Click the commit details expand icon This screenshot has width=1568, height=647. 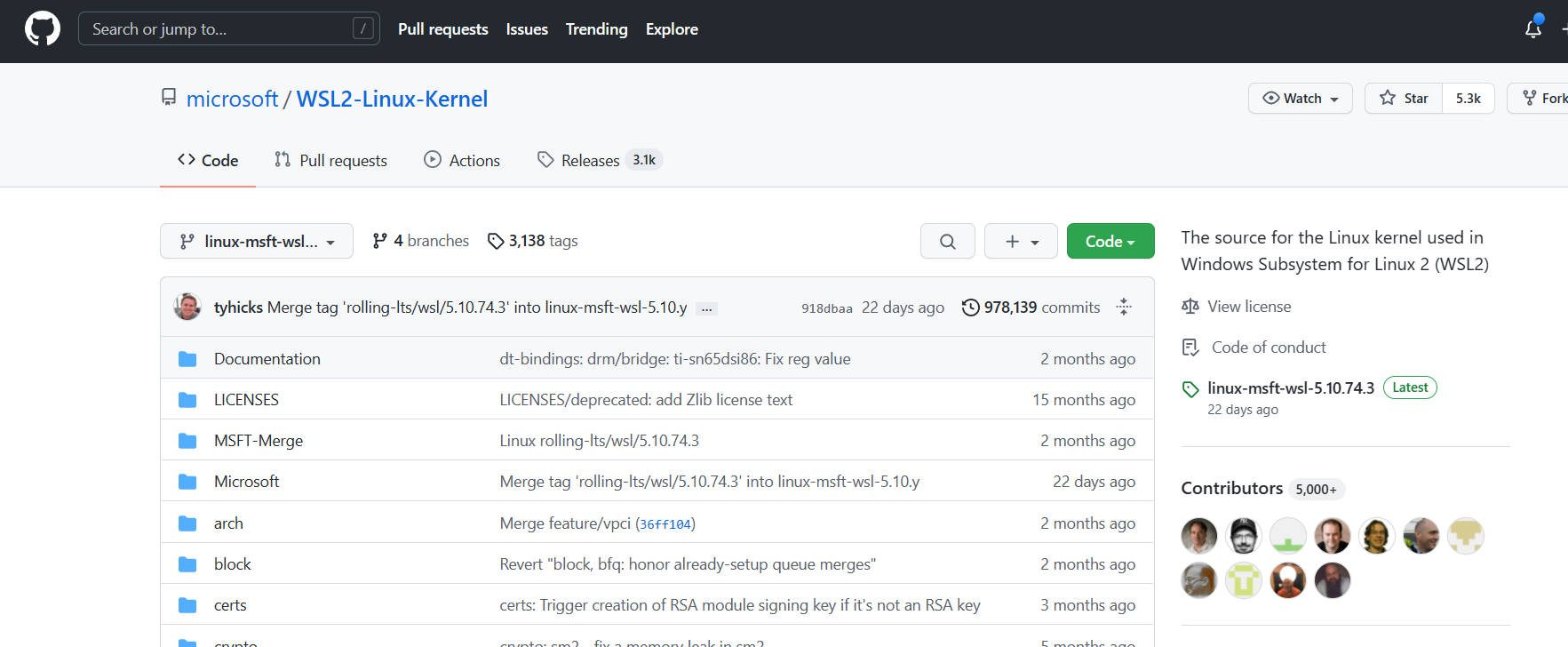point(1124,307)
